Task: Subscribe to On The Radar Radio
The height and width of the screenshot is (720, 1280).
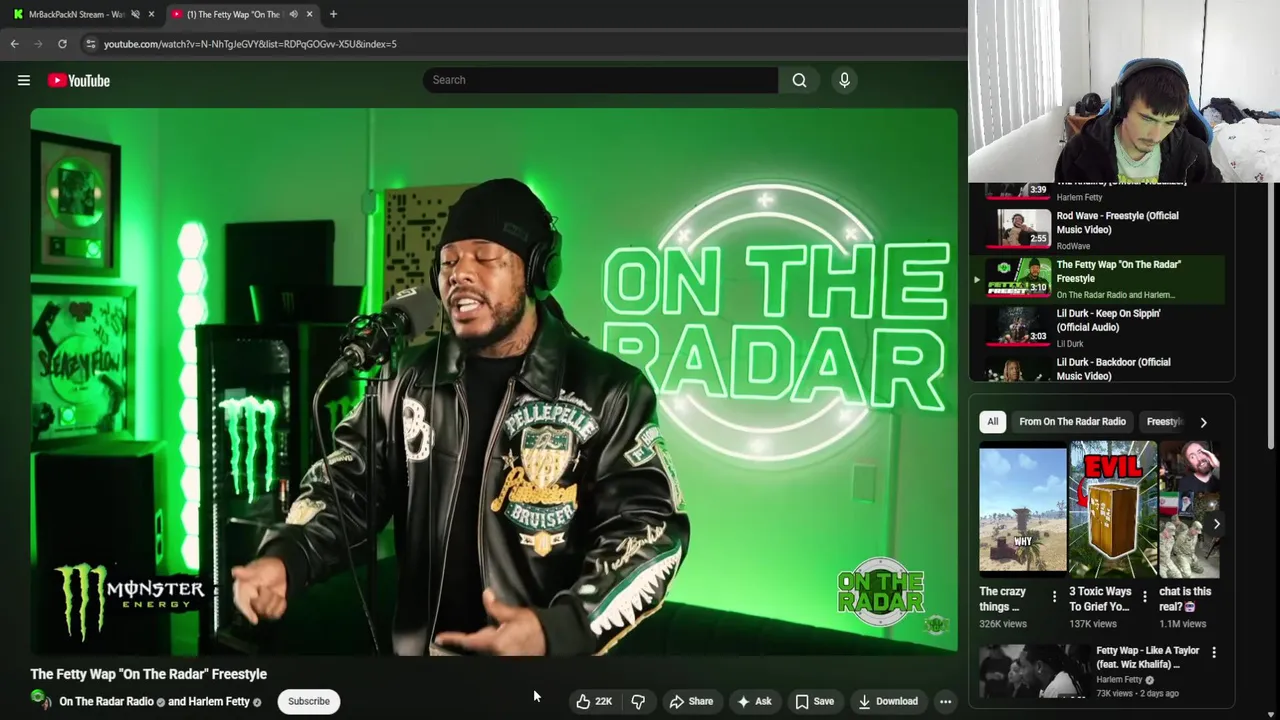Action: tap(309, 702)
